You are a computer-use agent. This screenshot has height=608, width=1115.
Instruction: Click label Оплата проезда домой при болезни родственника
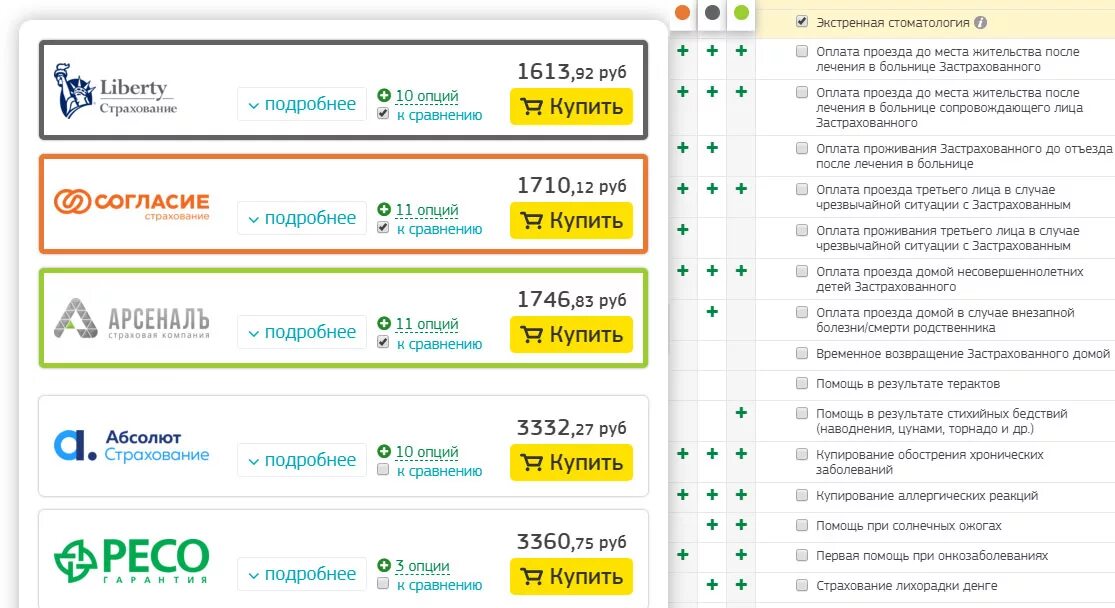pos(945,320)
